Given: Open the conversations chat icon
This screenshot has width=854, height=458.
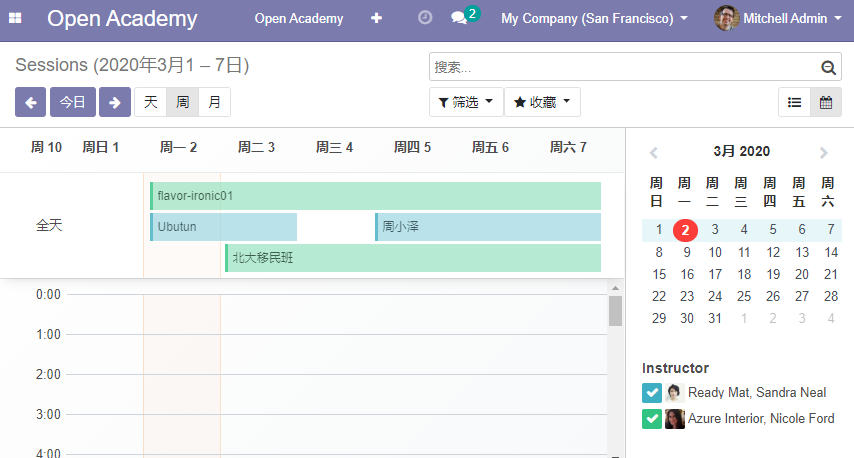Looking at the screenshot, I should tap(459, 18).
